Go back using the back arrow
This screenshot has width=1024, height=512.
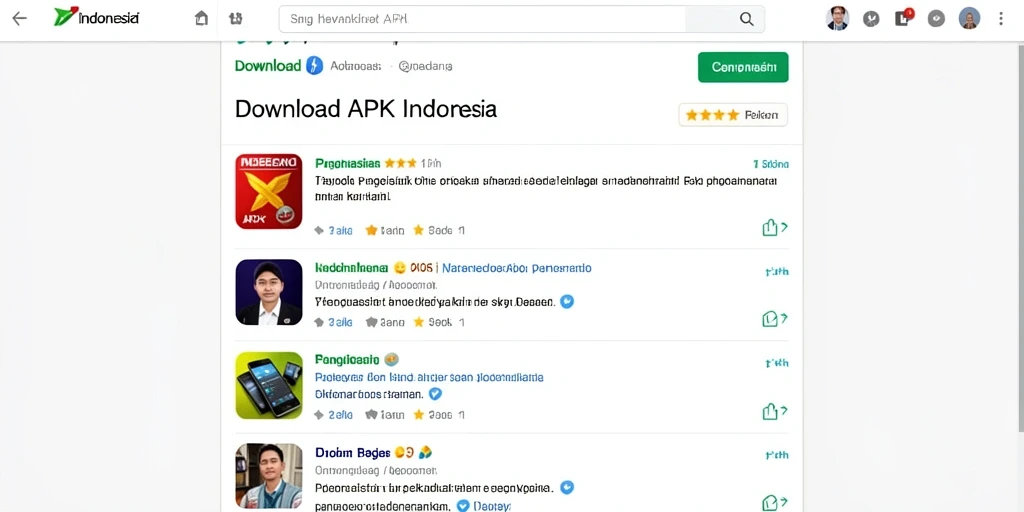click(20, 18)
